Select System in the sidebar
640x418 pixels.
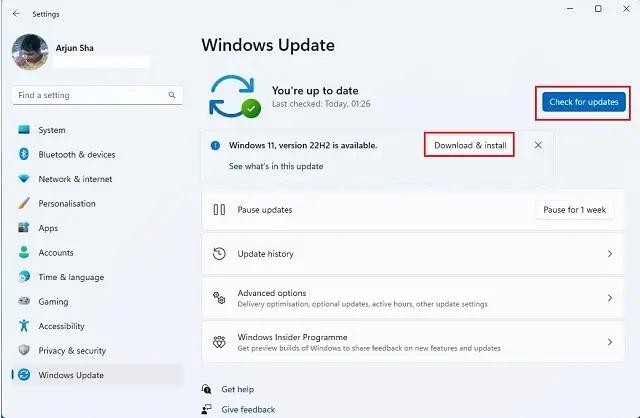(x=52, y=130)
